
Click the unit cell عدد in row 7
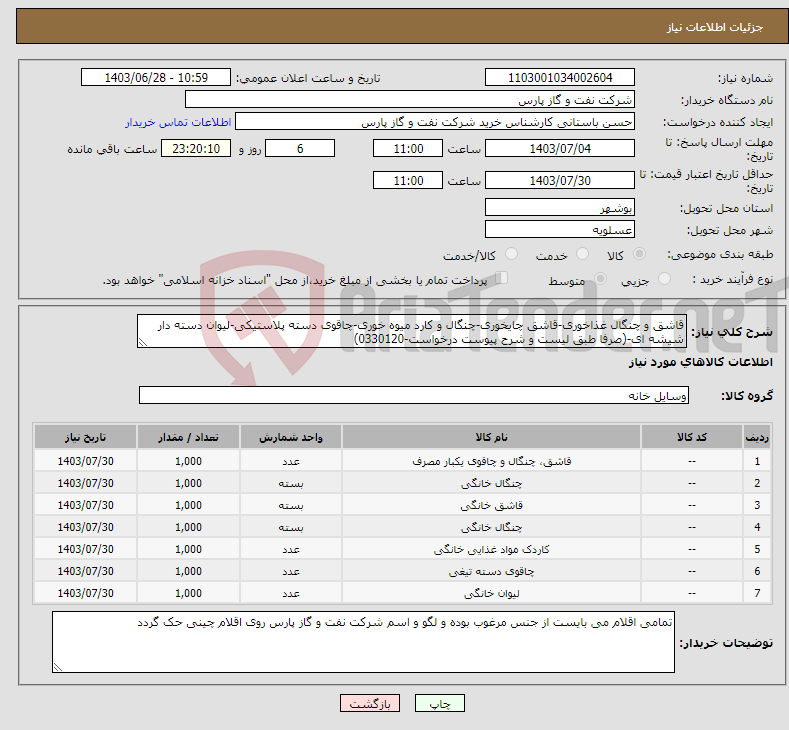tap(291, 593)
